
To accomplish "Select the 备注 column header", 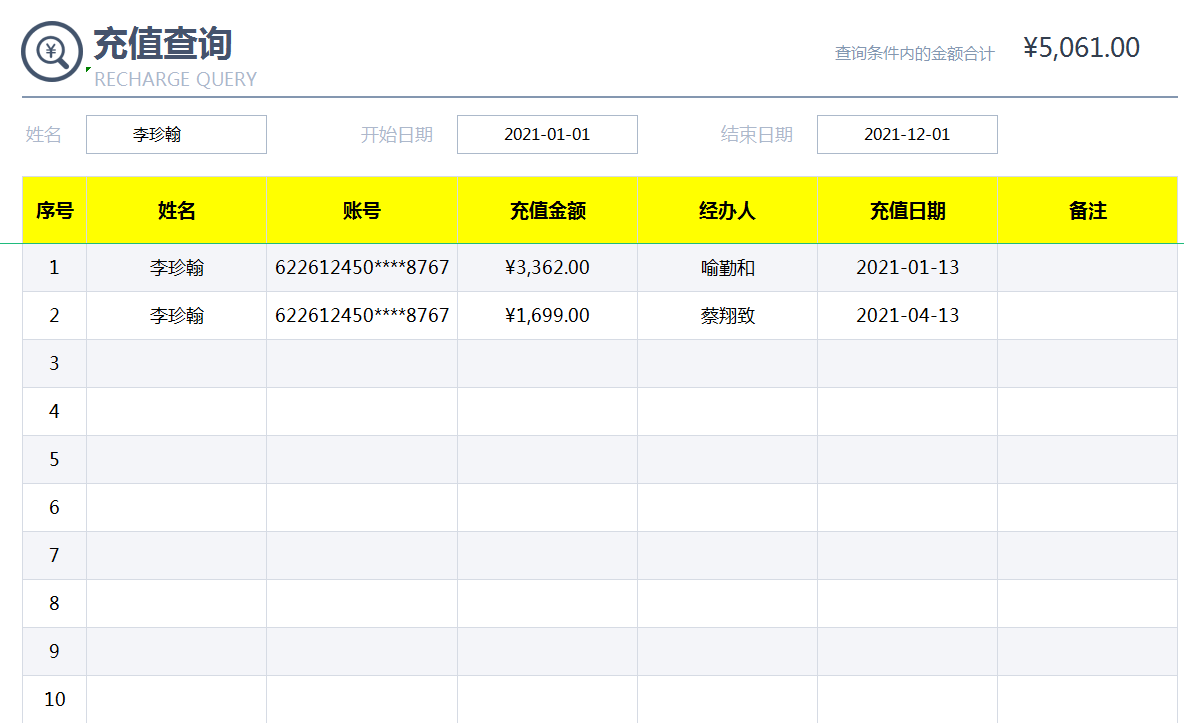I will click(1087, 210).
